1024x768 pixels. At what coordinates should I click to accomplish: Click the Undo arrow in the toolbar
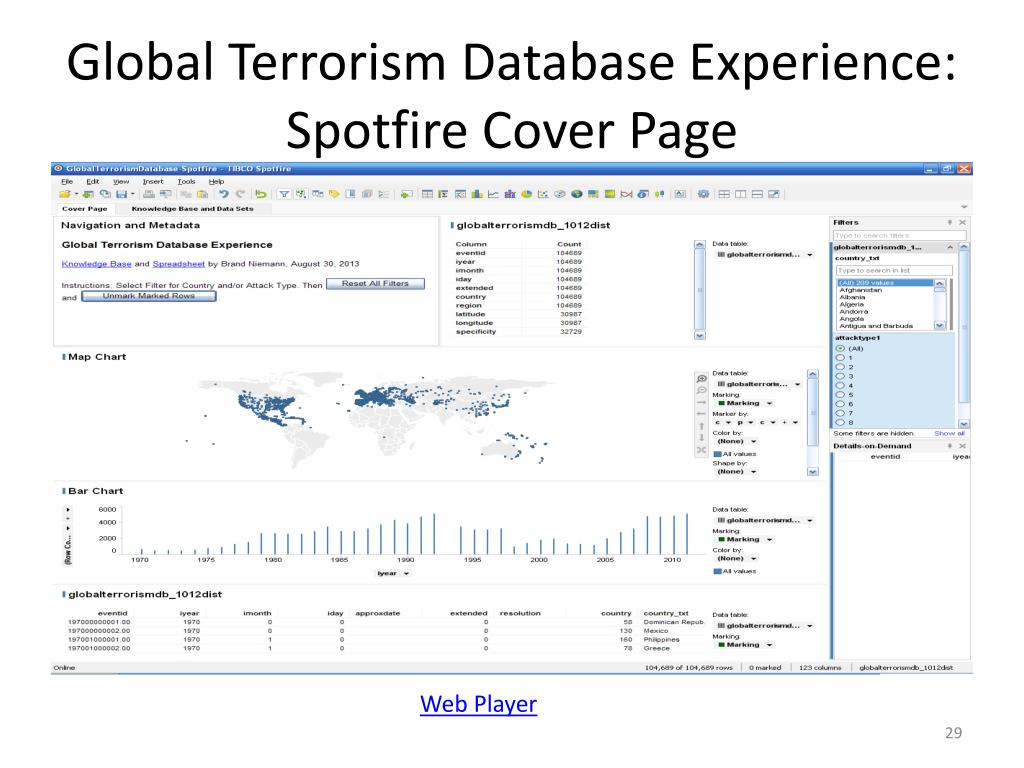224,194
